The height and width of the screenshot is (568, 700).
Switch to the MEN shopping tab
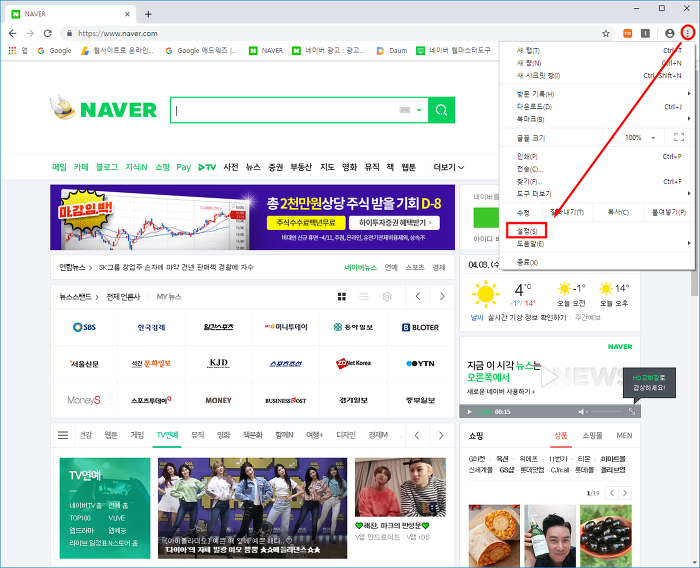[624, 435]
